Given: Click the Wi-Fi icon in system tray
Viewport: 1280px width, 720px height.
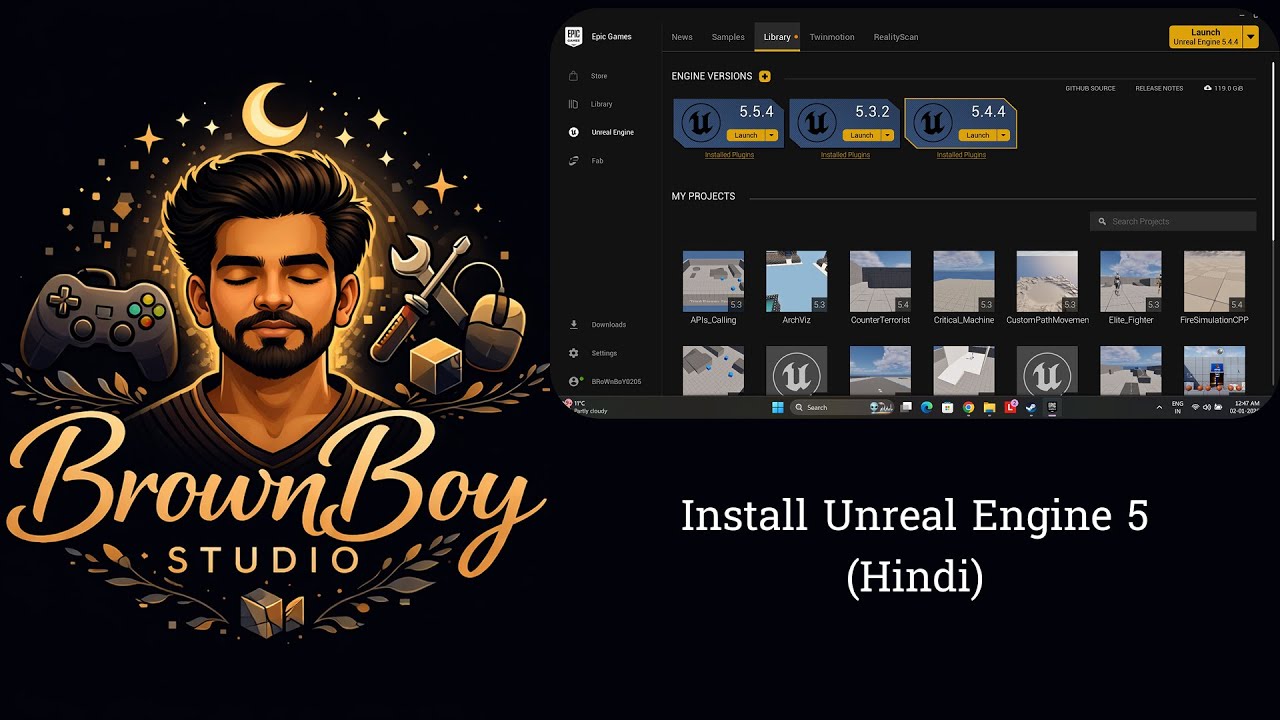Looking at the screenshot, I should 1195,407.
